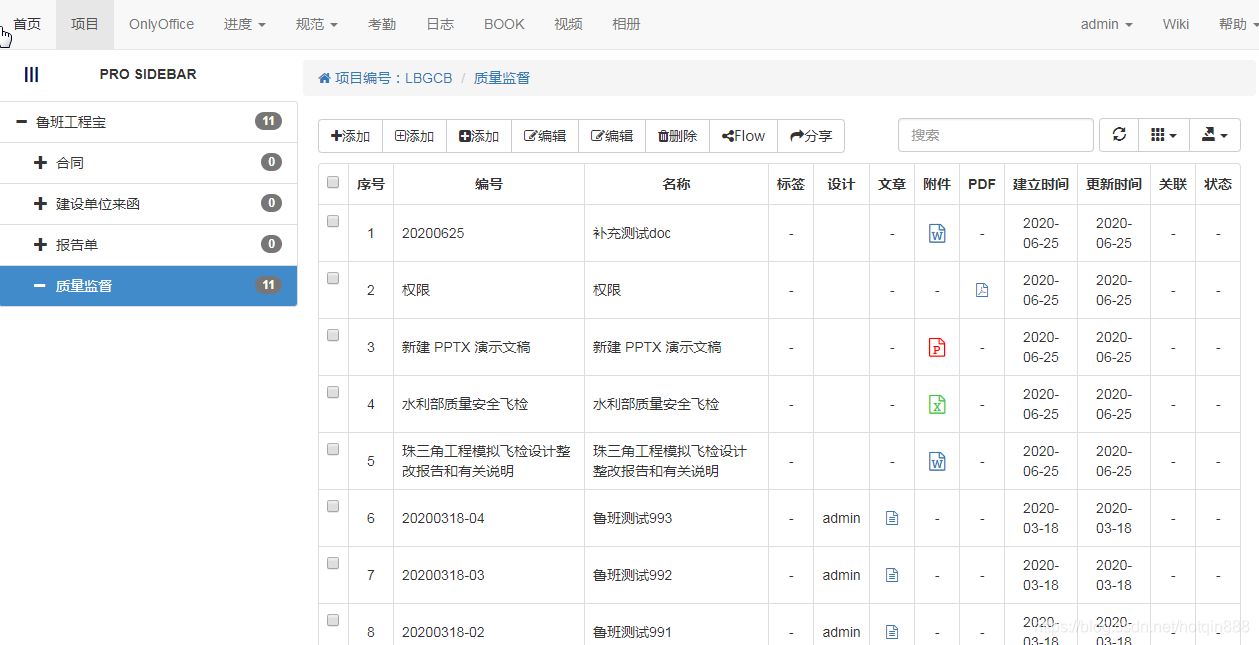This screenshot has height=645, width=1259.
Task: Click the 序号 column header
Action: tap(371, 184)
